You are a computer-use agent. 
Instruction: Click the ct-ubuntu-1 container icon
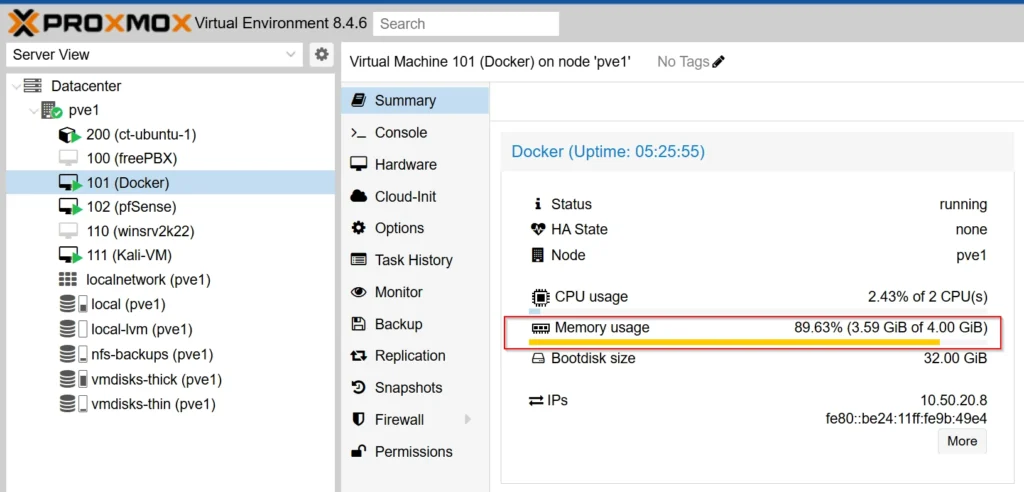pyautogui.click(x=69, y=135)
